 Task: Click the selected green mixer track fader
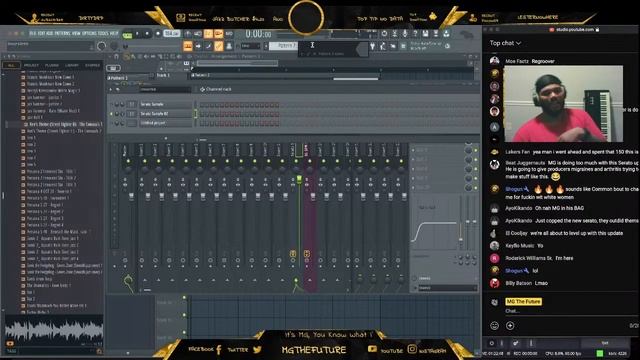[x=299, y=179]
